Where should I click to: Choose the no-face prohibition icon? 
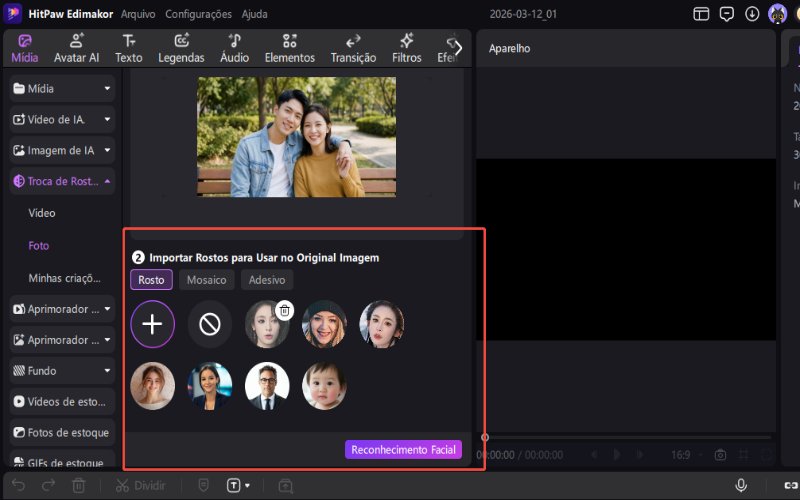210,324
